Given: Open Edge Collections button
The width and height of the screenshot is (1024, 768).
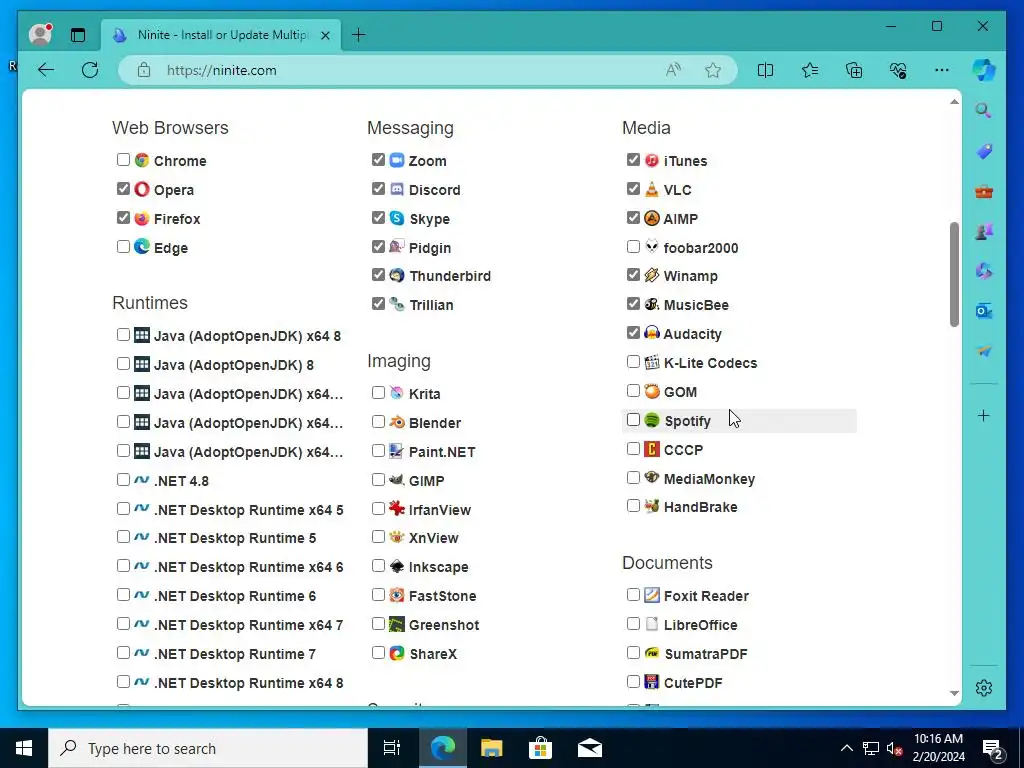Looking at the screenshot, I should [x=854, y=70].
